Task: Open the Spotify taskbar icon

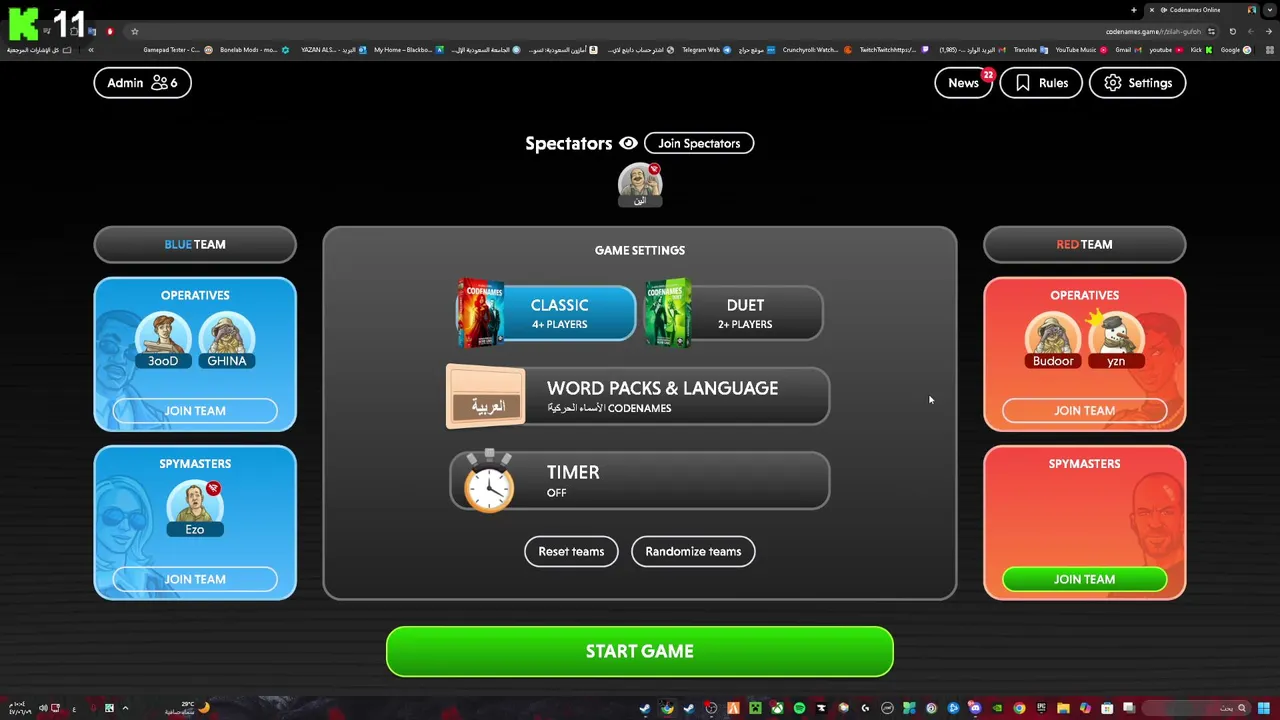Action: tap(799, 708)
